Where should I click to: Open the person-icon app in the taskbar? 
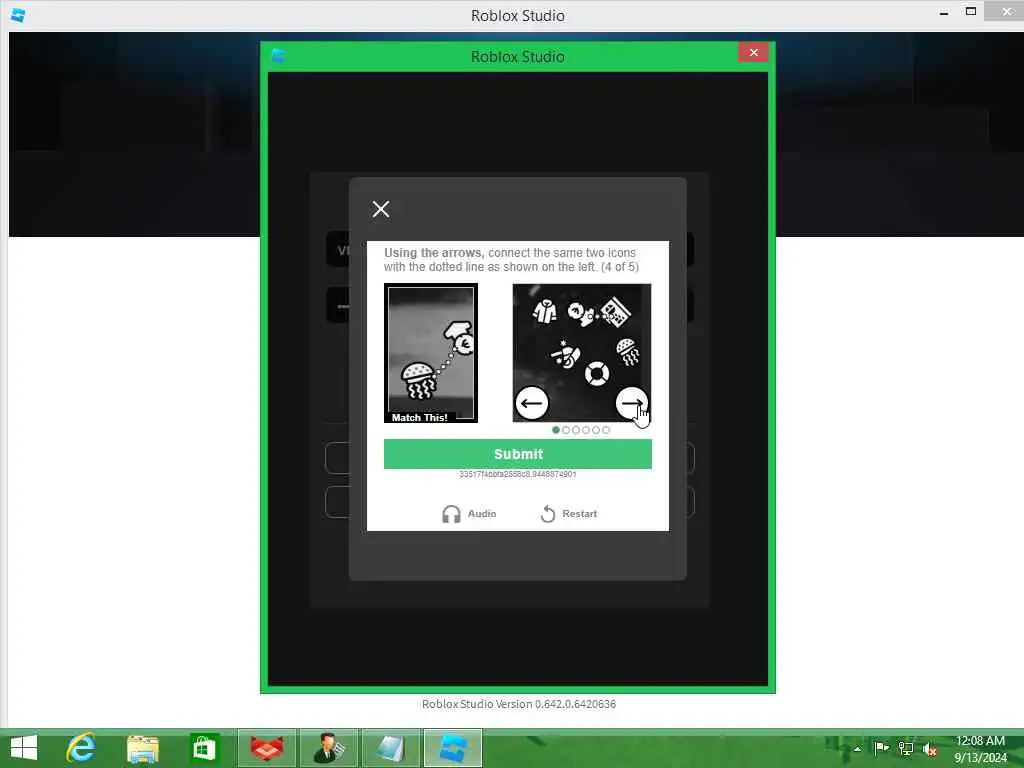(x=329, y=748)
